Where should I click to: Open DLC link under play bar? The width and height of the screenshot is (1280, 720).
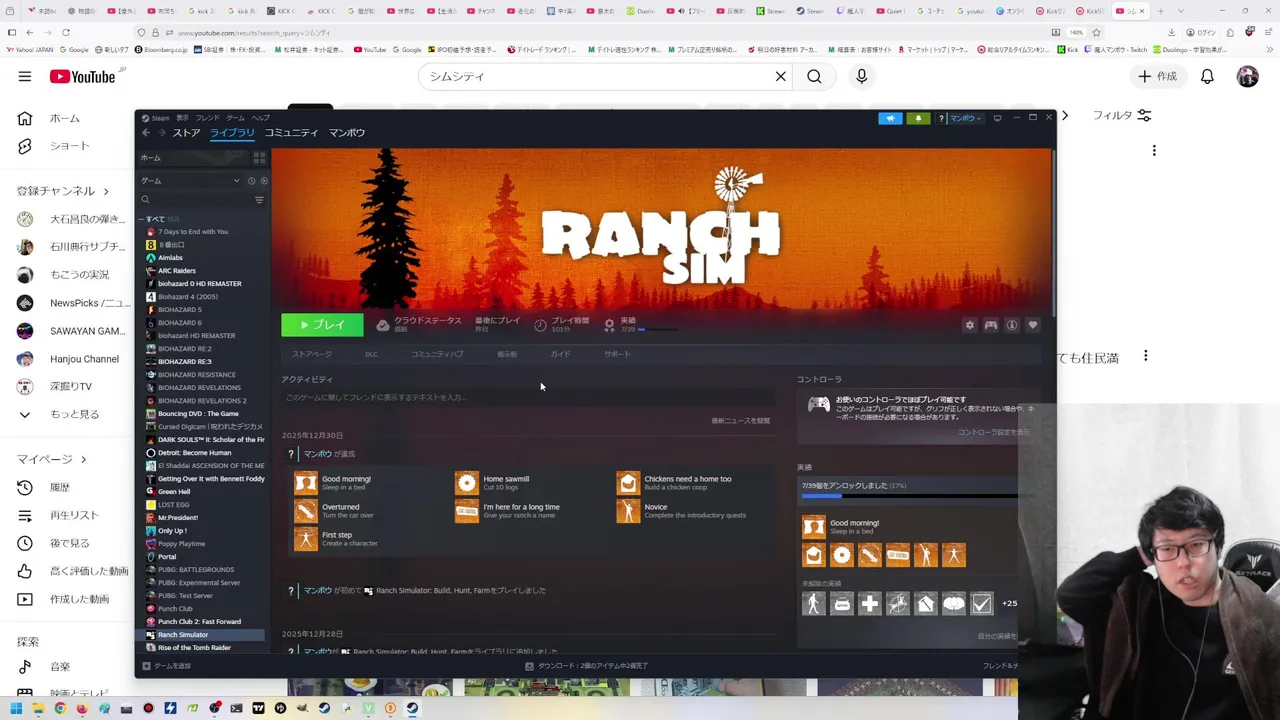(371, 354)
